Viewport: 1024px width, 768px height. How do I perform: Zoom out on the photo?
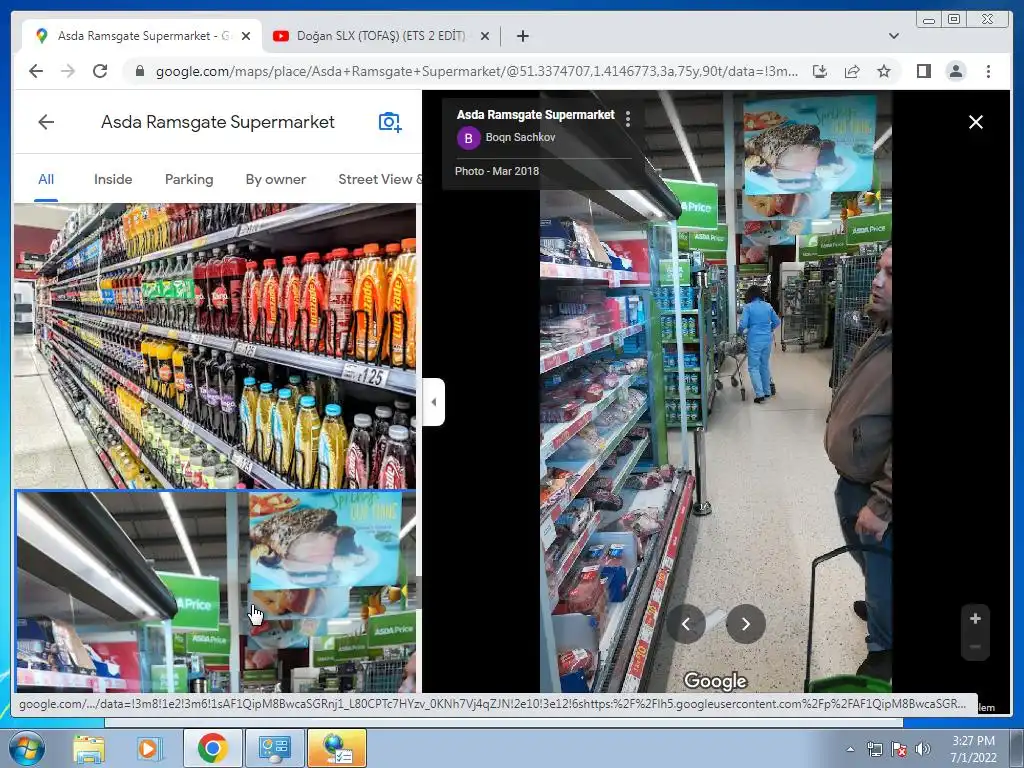975,647
